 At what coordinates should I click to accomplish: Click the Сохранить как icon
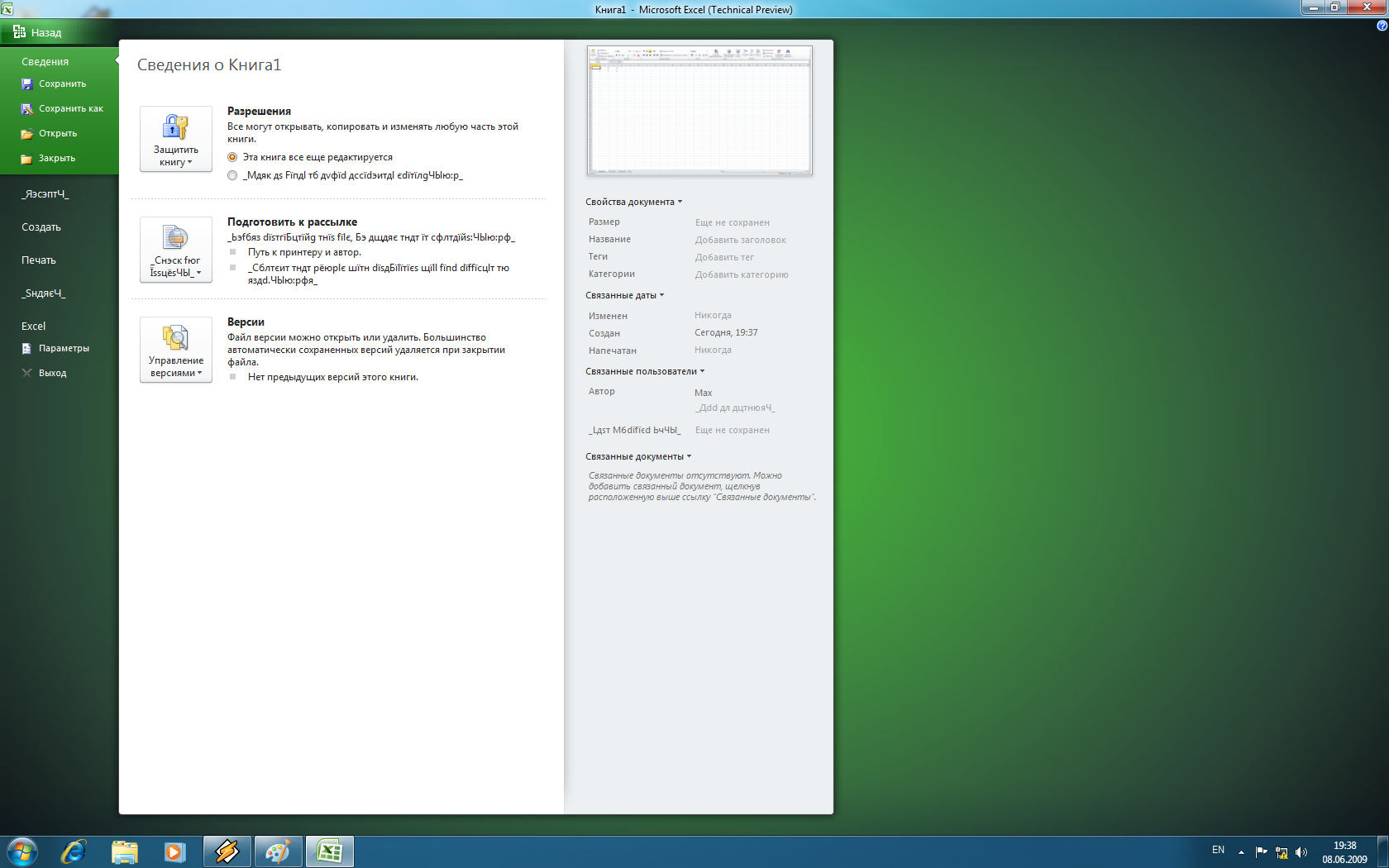[27, 109]
